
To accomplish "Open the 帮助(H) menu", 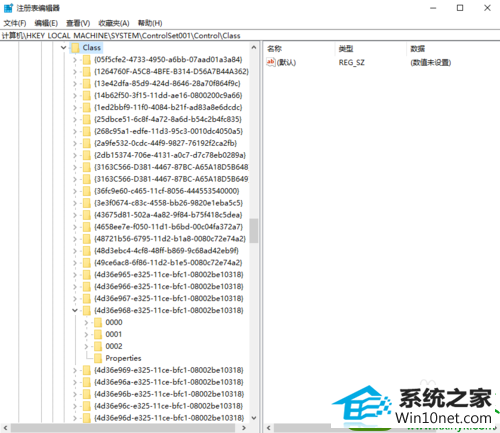I will point(150,23).
